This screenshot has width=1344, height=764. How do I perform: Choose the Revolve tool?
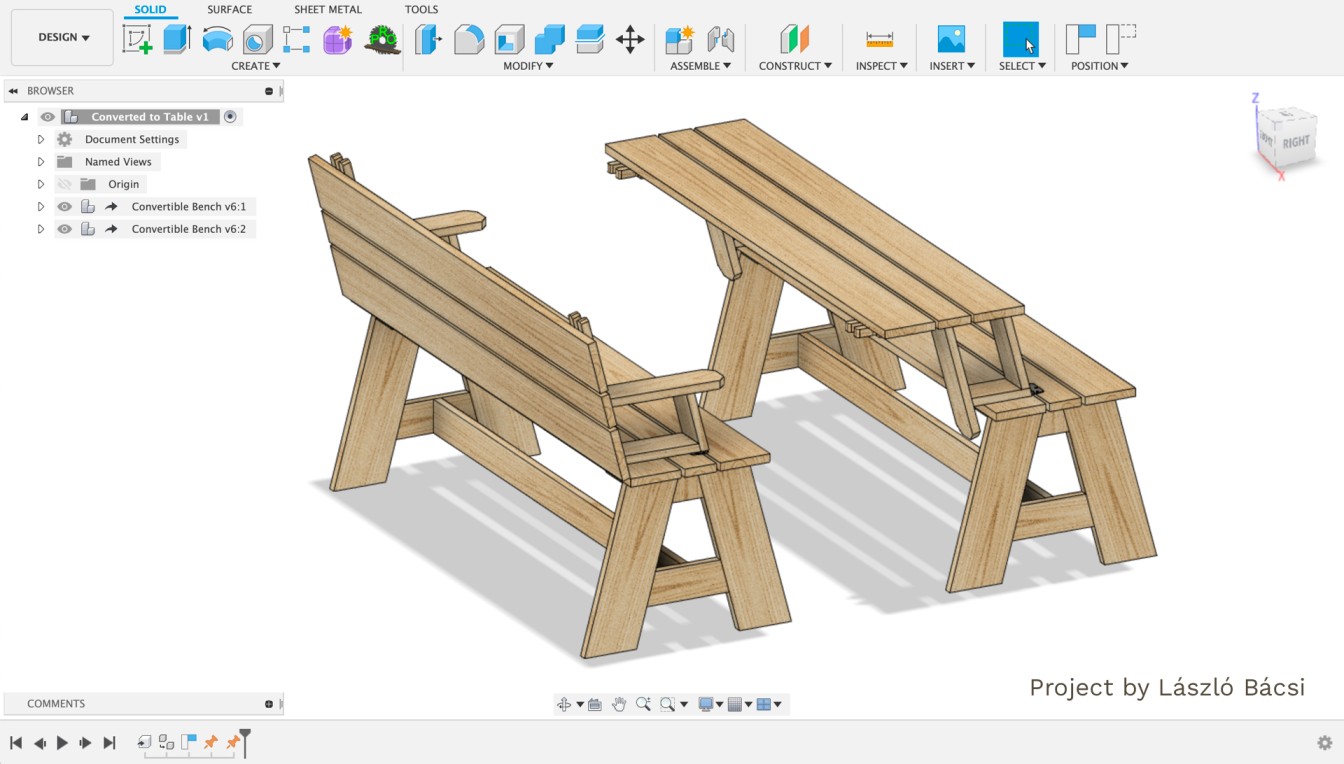[x=217, y=40]
